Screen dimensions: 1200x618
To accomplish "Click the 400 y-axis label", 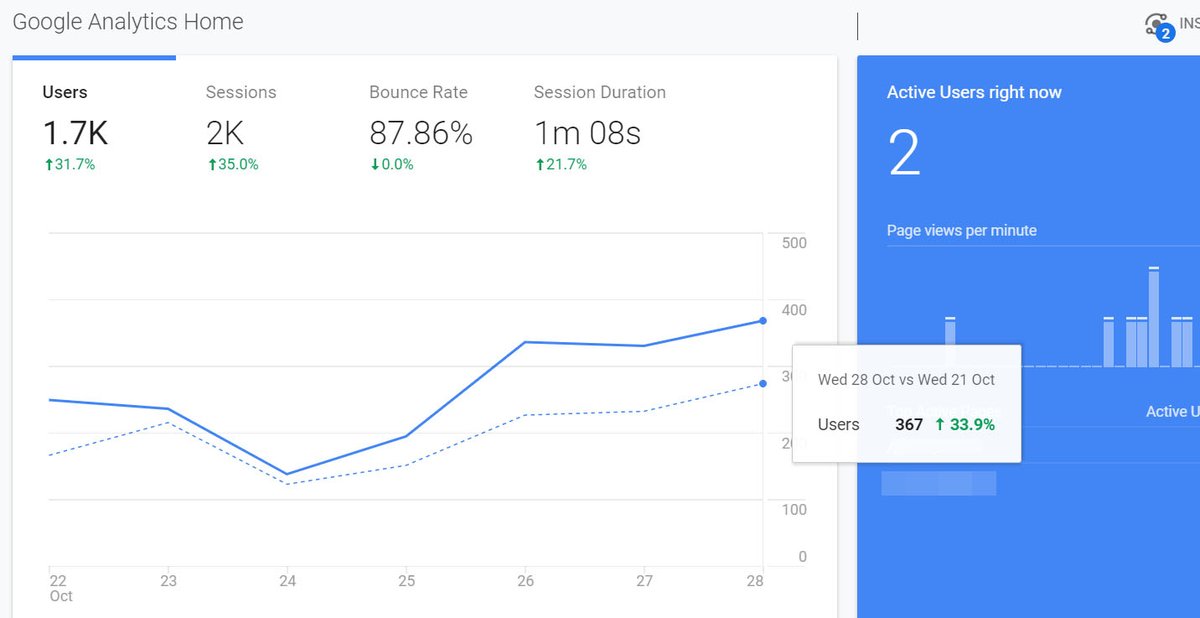I will tap(794, 310).
